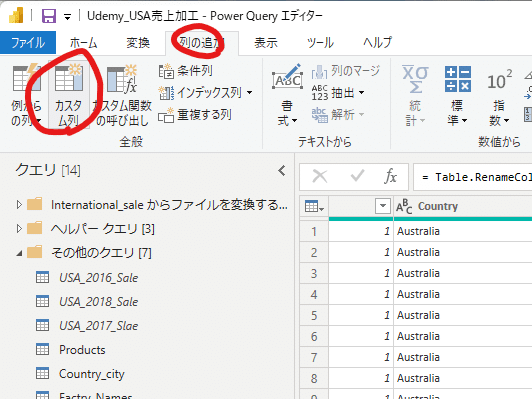Select the Country_city query
The image size is (532, 399).
tap(92, 374)
